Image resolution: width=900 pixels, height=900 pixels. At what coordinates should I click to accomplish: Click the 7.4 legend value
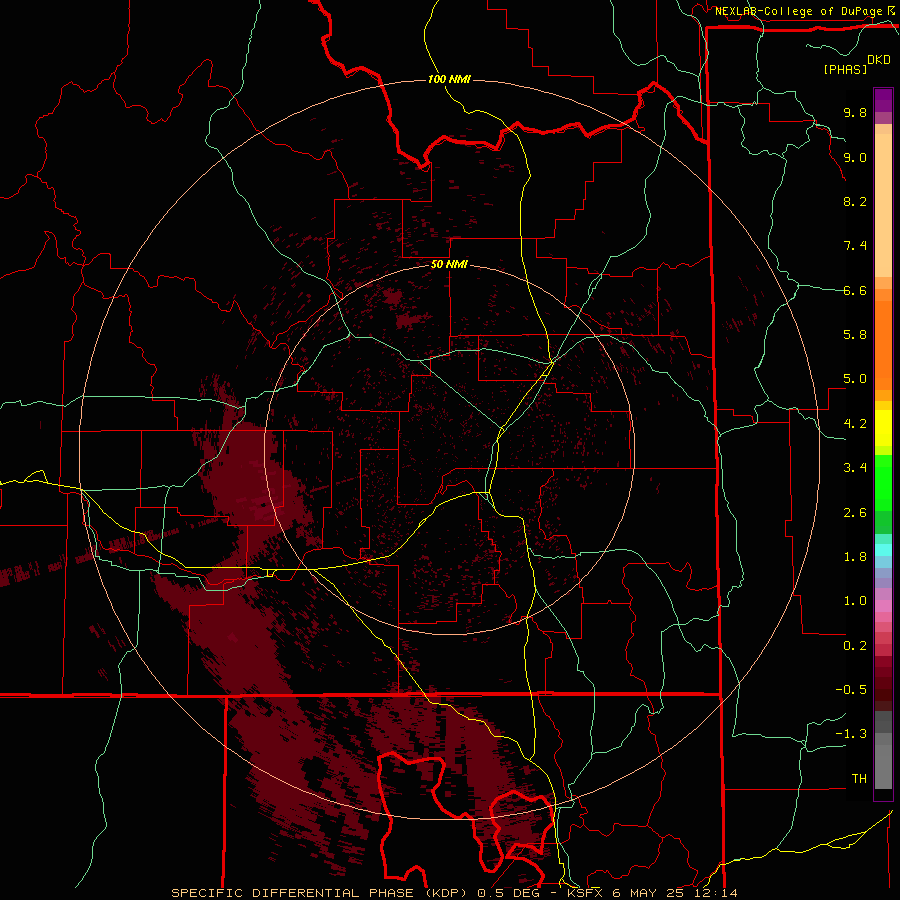tap(855, 246)
